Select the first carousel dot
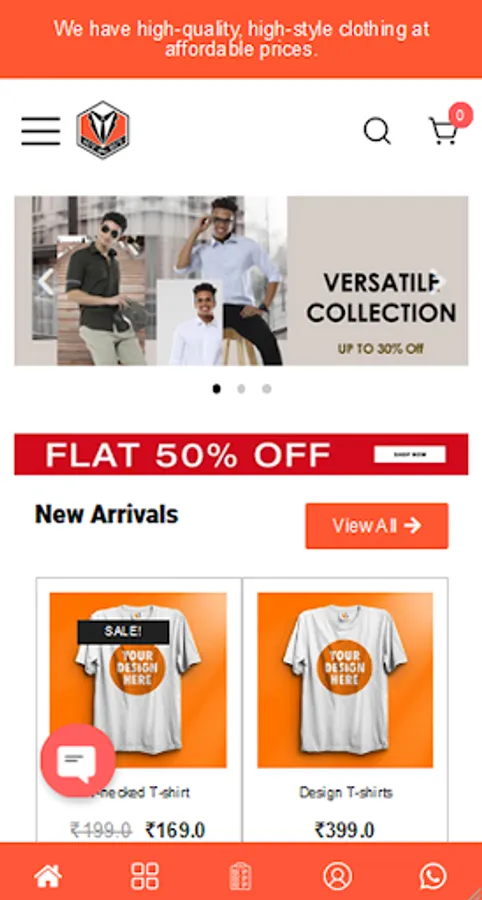 coord(216,389)
